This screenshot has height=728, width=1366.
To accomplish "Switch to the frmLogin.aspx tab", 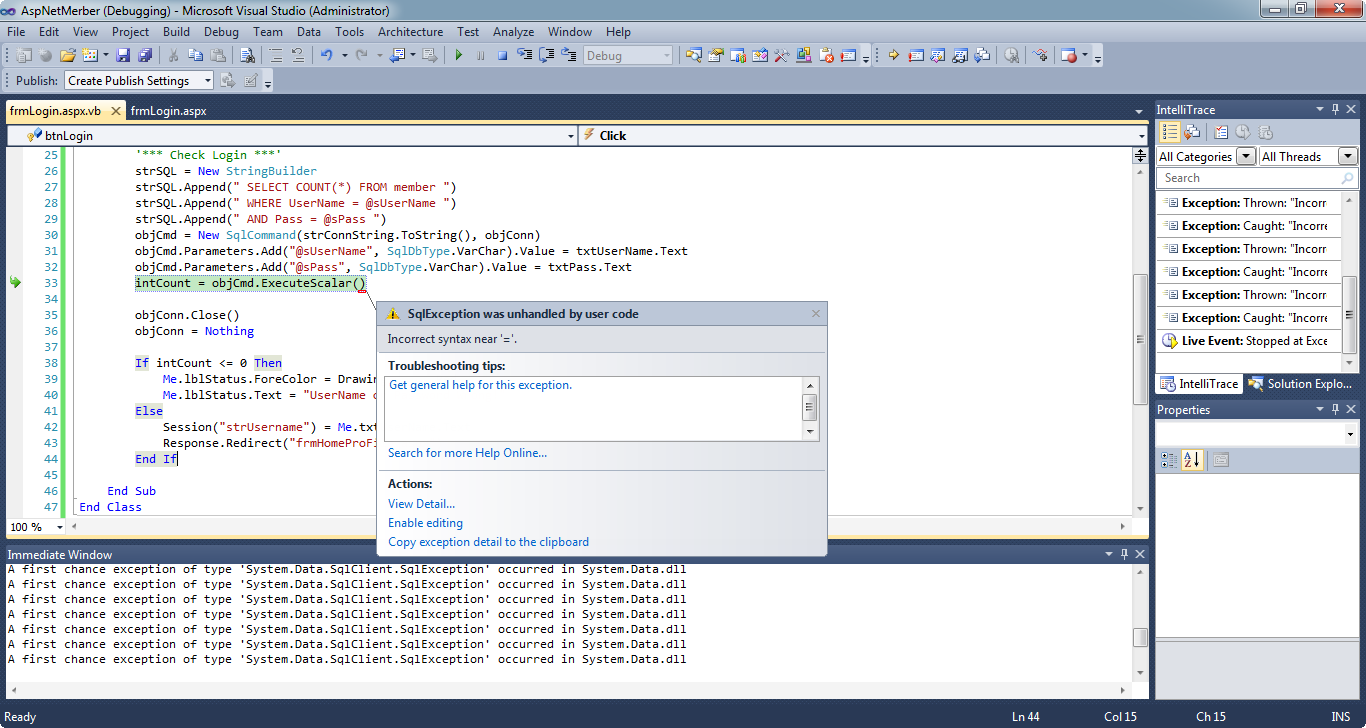I will (168, 111).
